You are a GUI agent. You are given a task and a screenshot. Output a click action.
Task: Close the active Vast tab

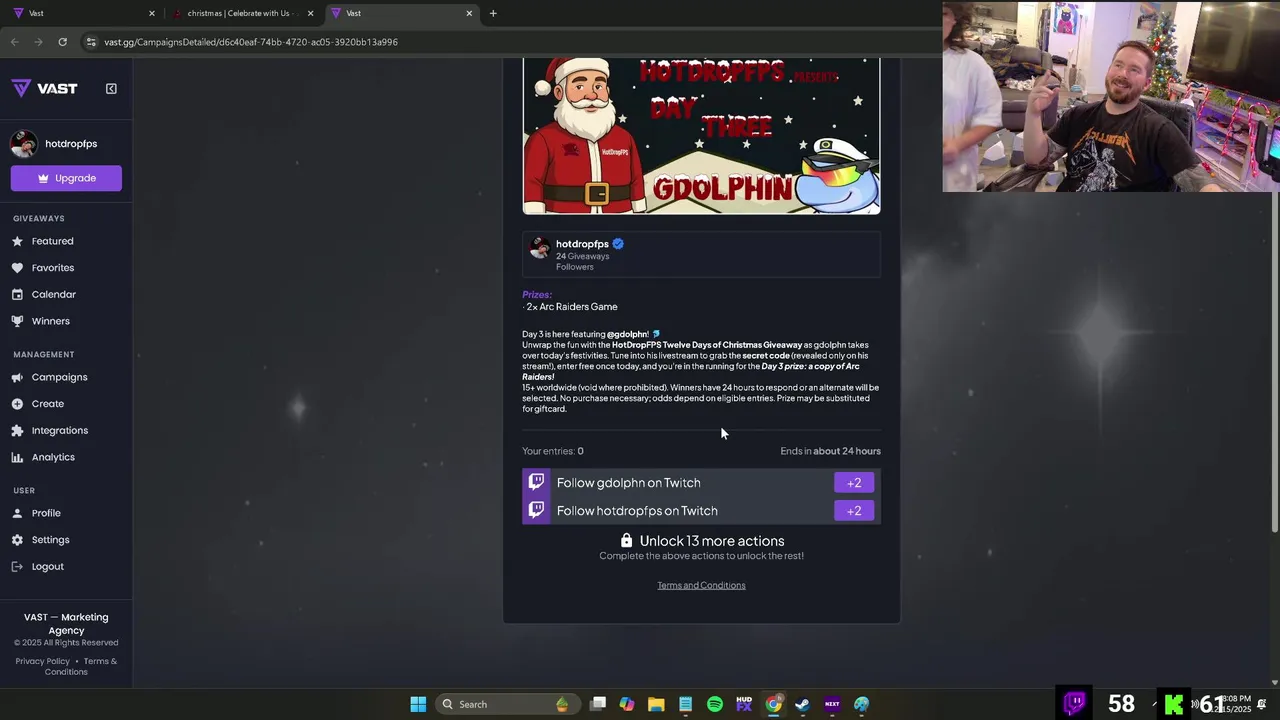[x=469, y=13]
